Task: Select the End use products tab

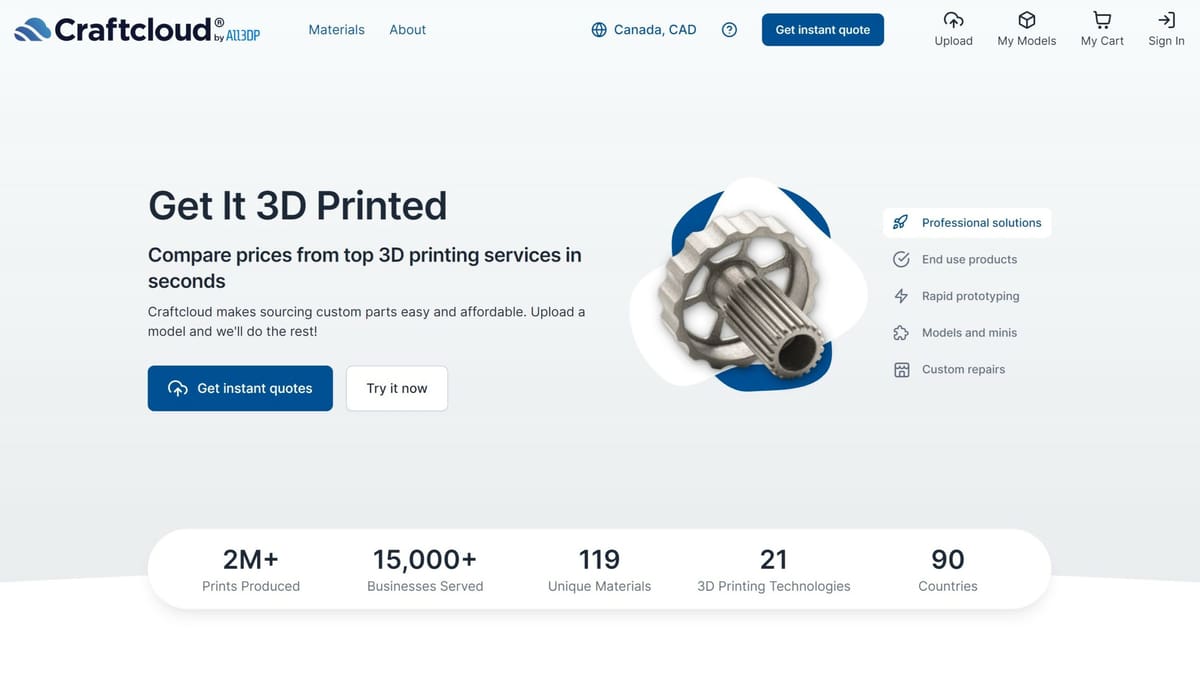Action: click(x=955, y=259)
